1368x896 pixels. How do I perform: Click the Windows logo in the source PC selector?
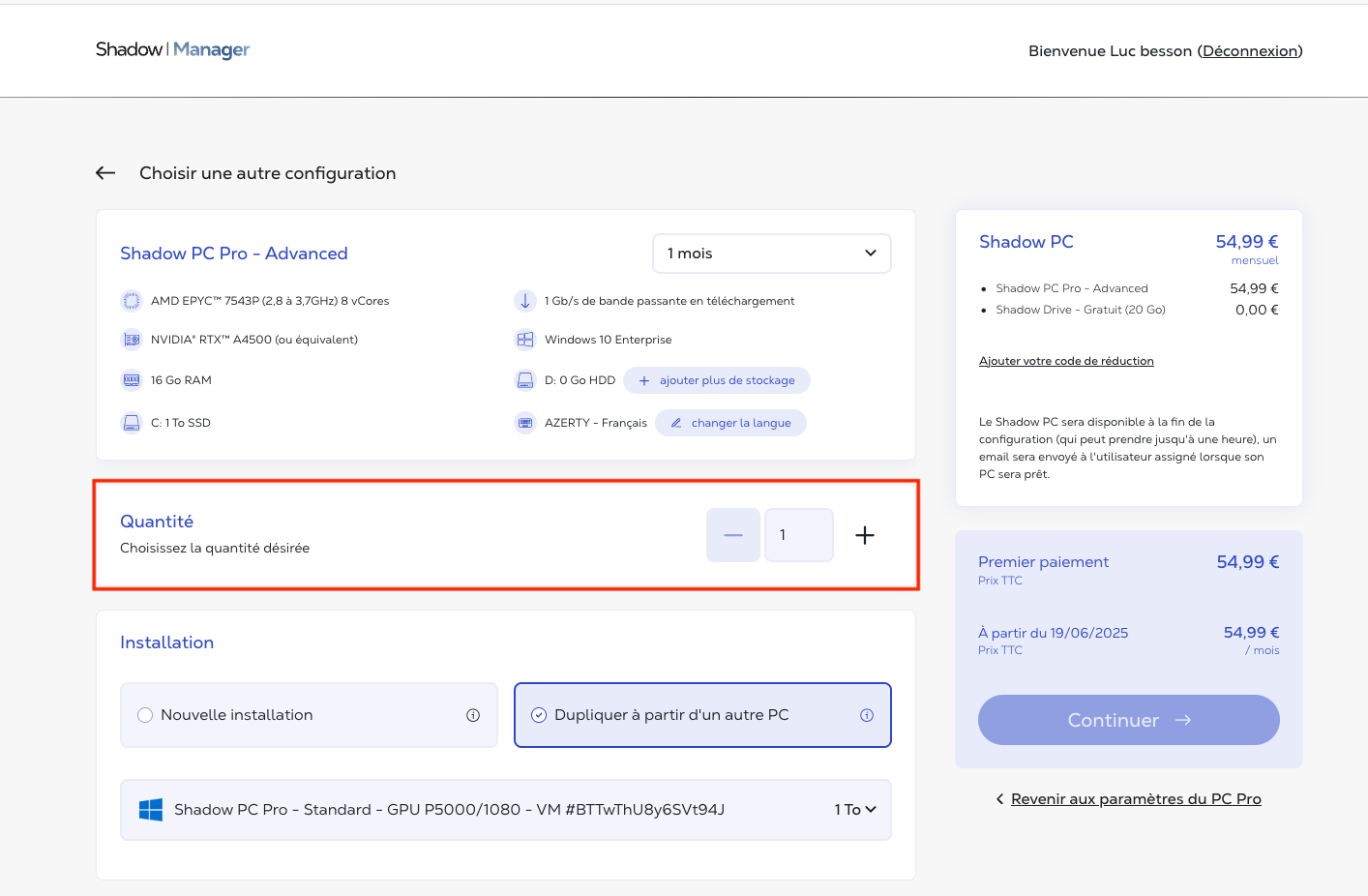click(x=151, y=810)
